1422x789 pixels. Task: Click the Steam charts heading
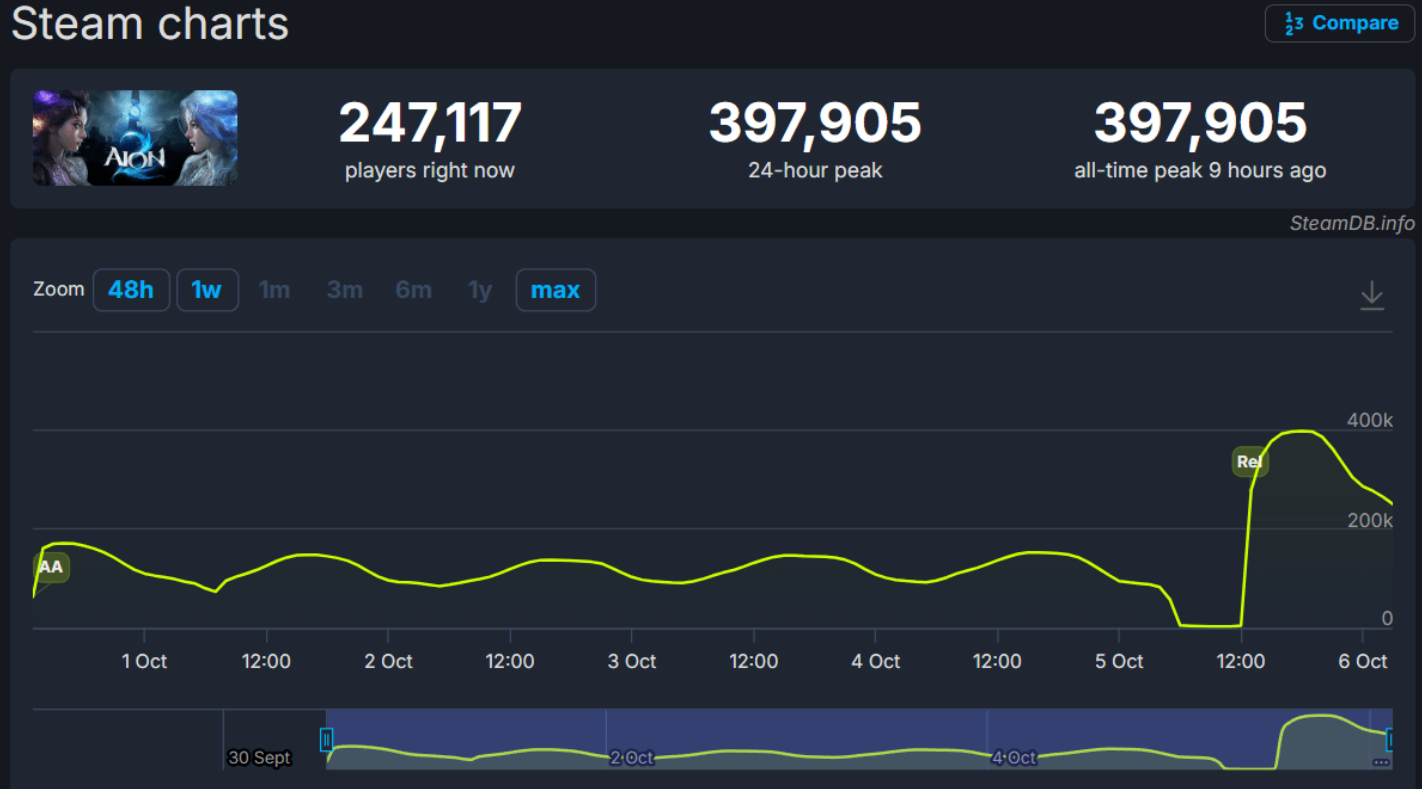(150, 23)
